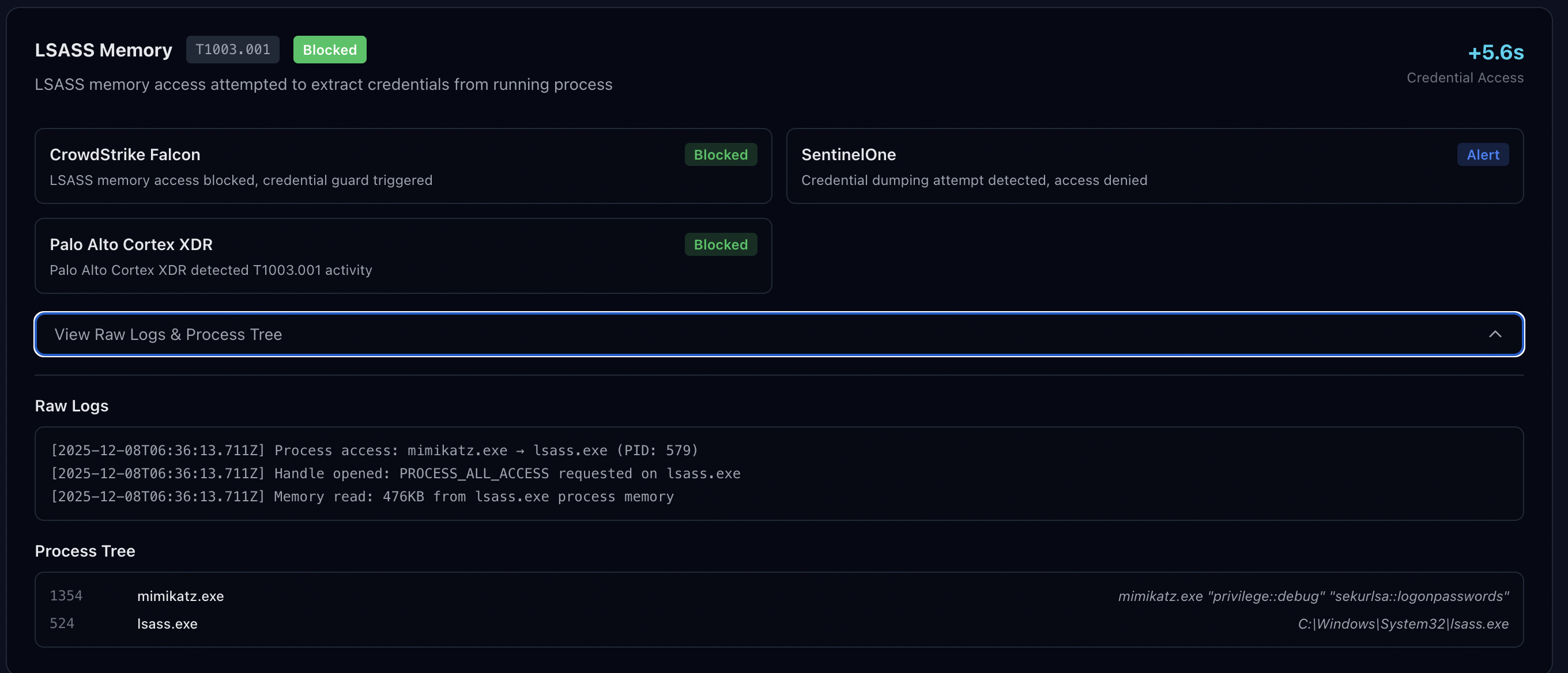Click the Process Tree section heading
Image resolution: width=1568 pixels, height=673 pixels.
tap(85, 551)
